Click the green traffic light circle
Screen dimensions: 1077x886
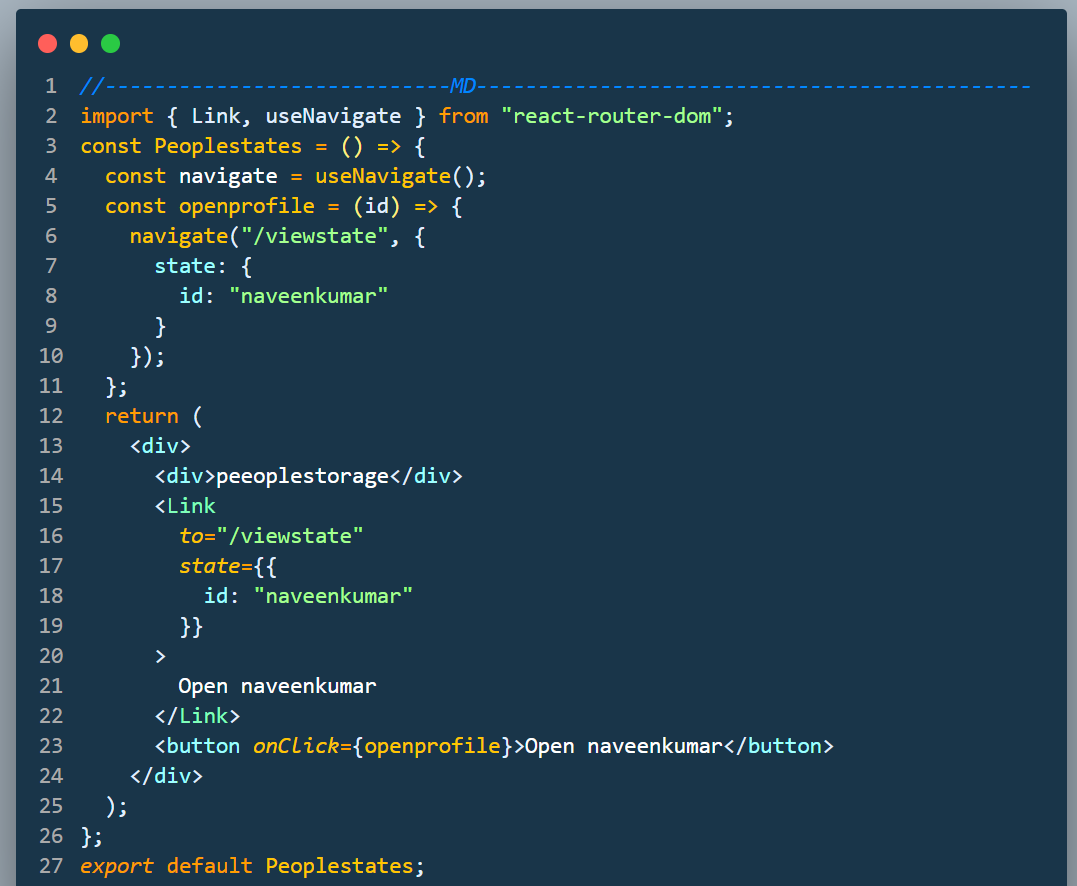(110, 43)
